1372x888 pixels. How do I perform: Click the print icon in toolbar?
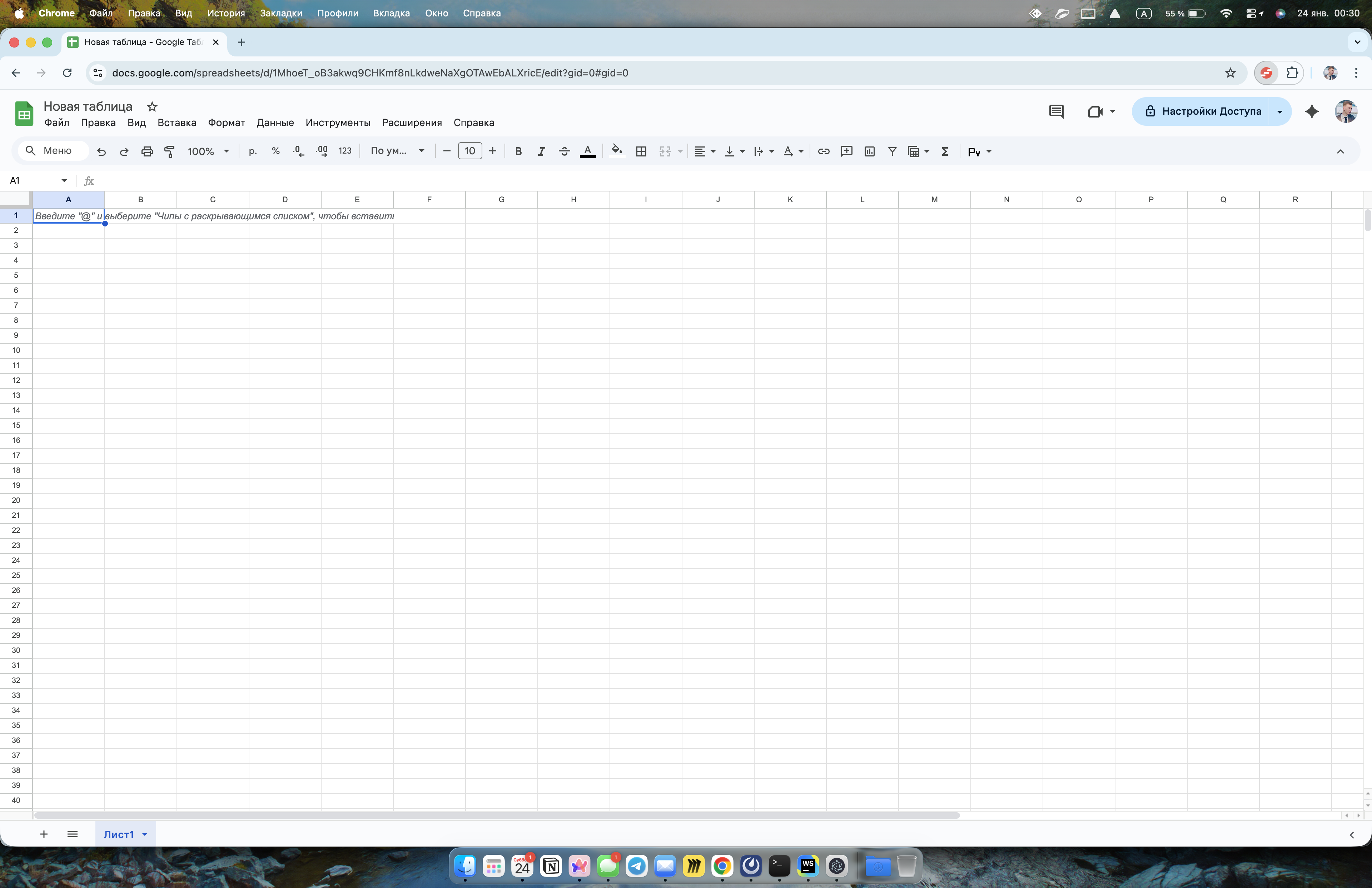coord(147,151)
